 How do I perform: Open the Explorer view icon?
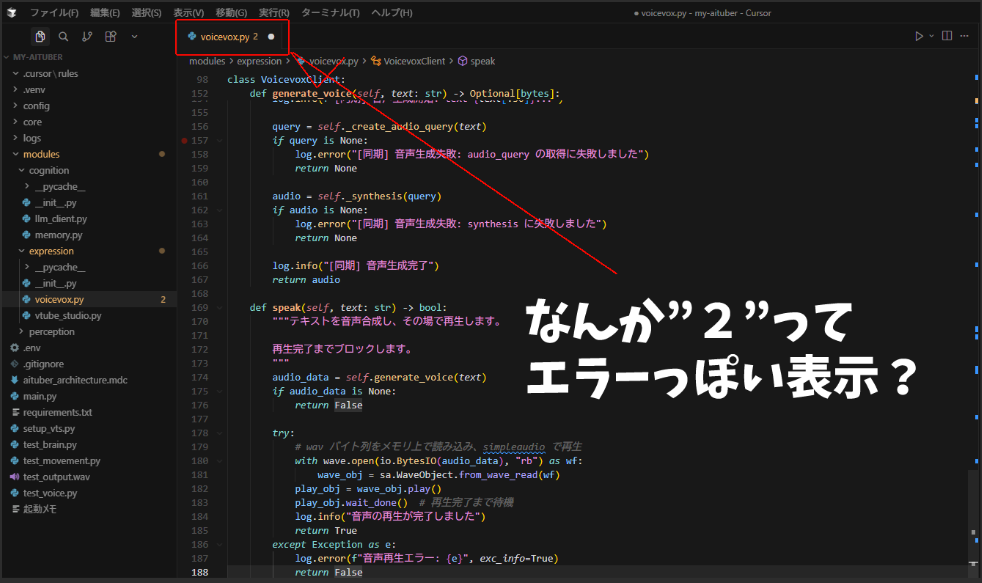[x=40, y=36]
